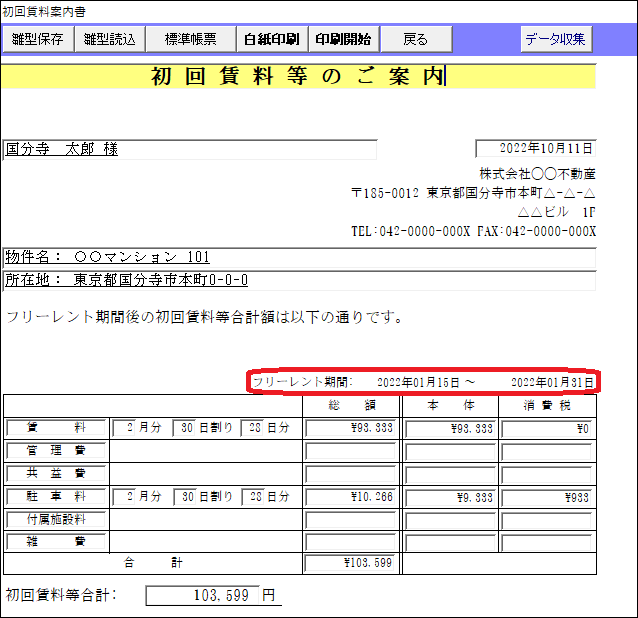Select the 管理費 label cell
The image size is (638, 618).
tap(56, 451)
